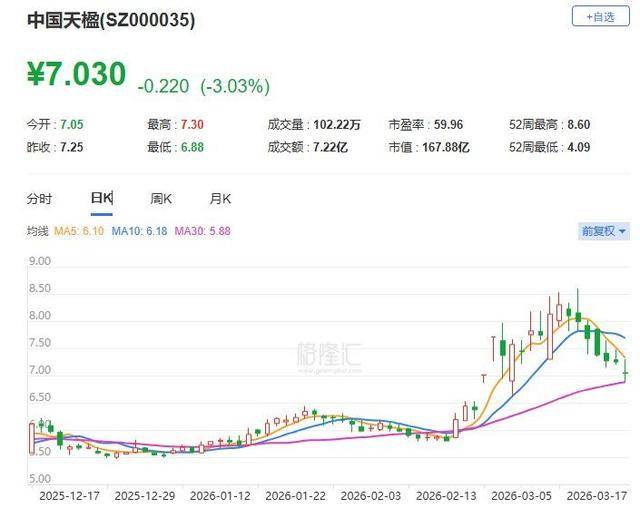Viewport: 640px width, 508px height.
Task: Switch to the 分时 intraday tab
Action: tap(39, 199)
